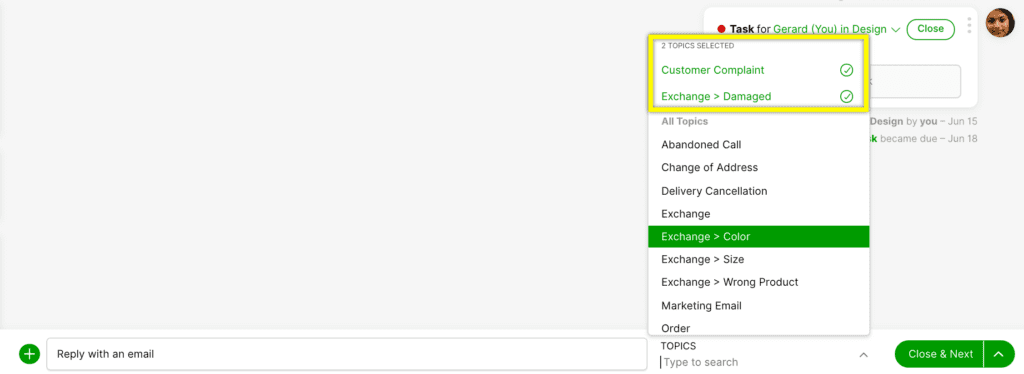The image size is (1024, 374).
Task: Click the Type to search topics field
Action: tap(758, 362)
